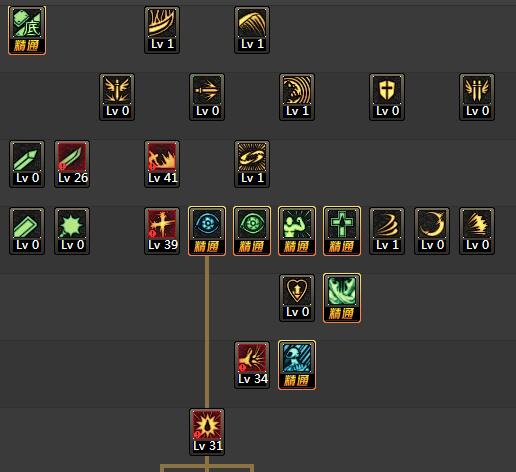Screen dimensions: 516x472
Task: Select the green cross with arrow skill
Action: 342,231
